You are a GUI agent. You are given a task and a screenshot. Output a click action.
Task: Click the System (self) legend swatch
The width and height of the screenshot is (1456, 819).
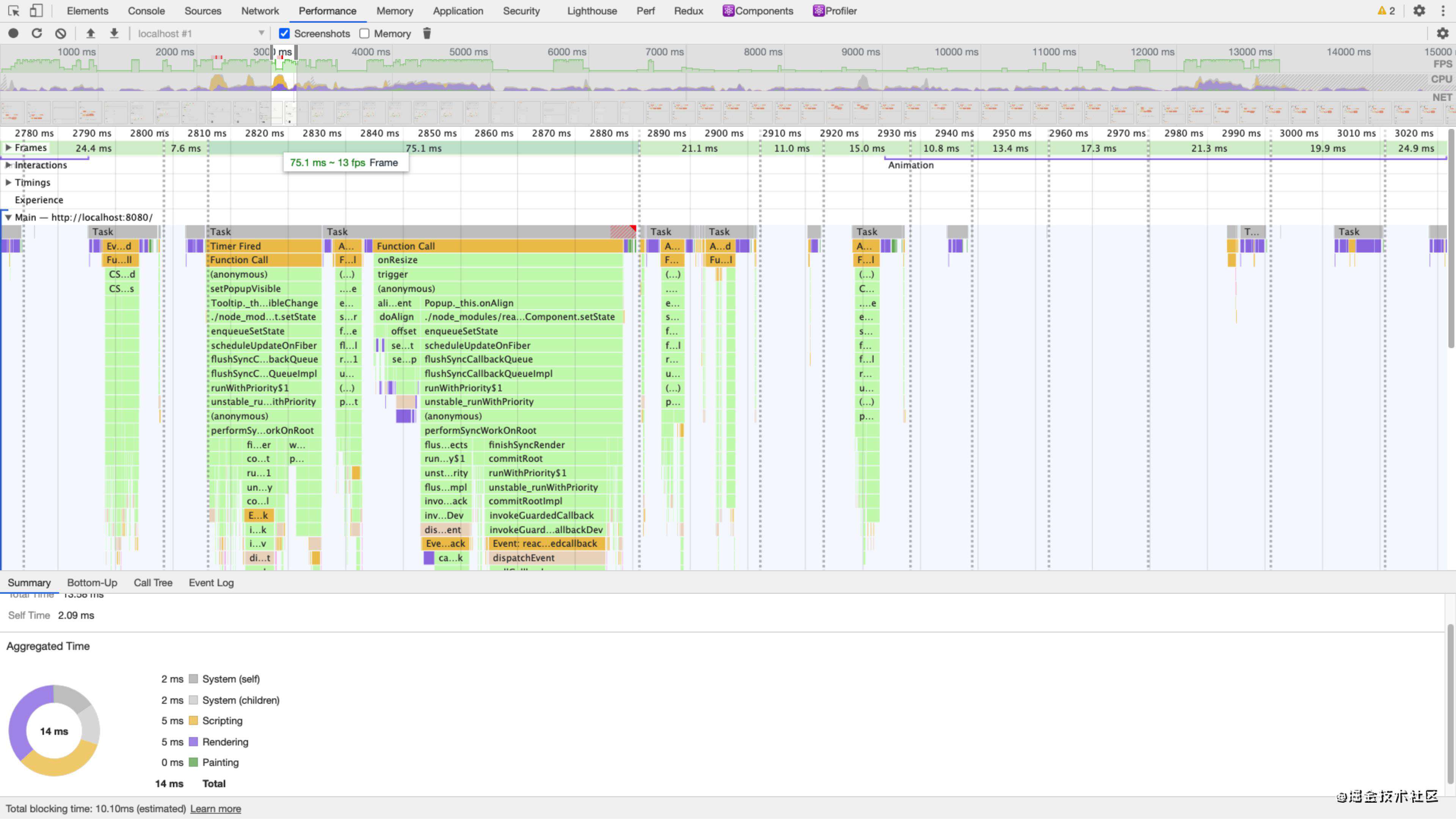point(193,679)
